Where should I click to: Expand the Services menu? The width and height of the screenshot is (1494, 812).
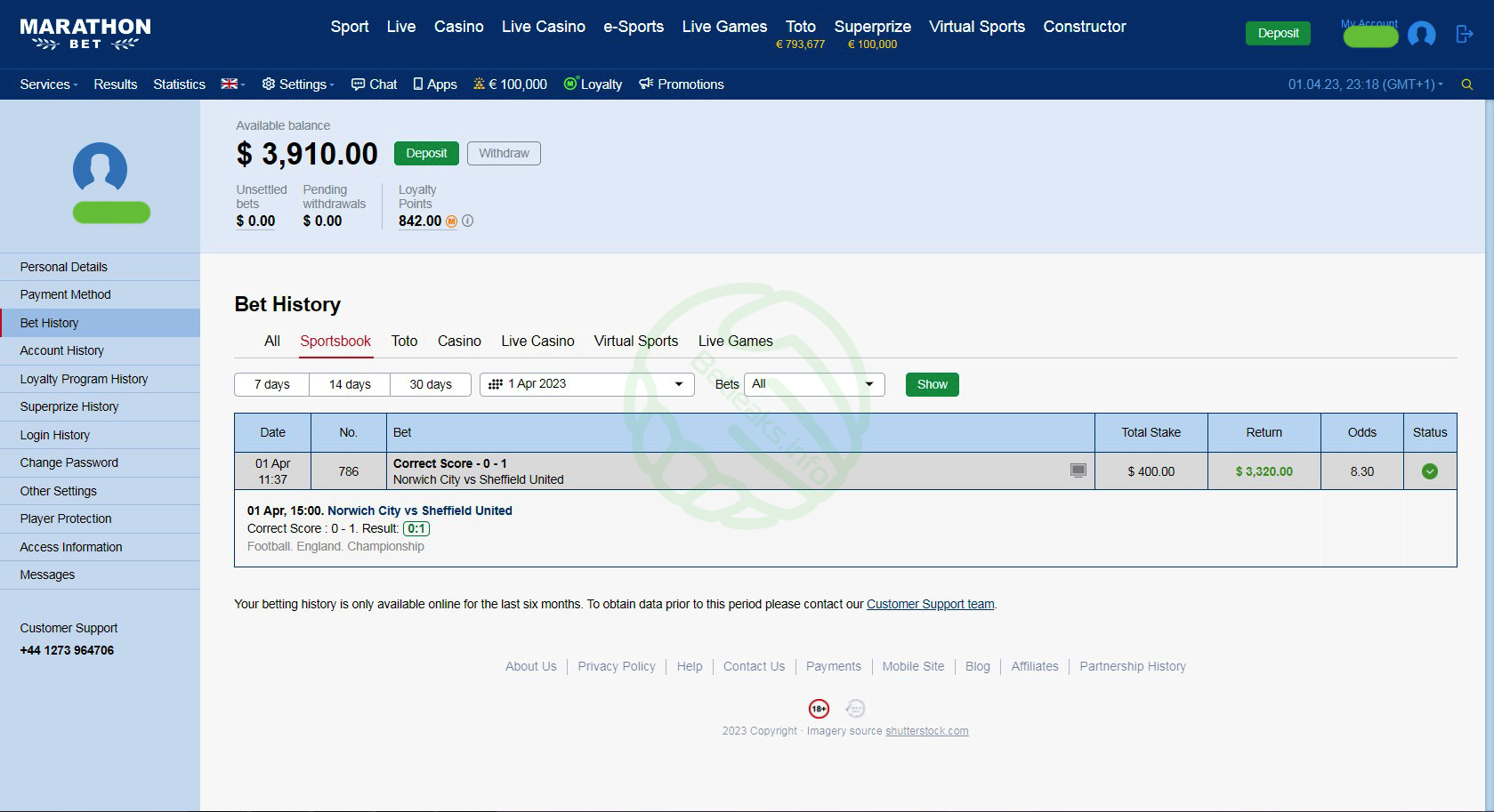pyautogui.click(x=49, y=84)
